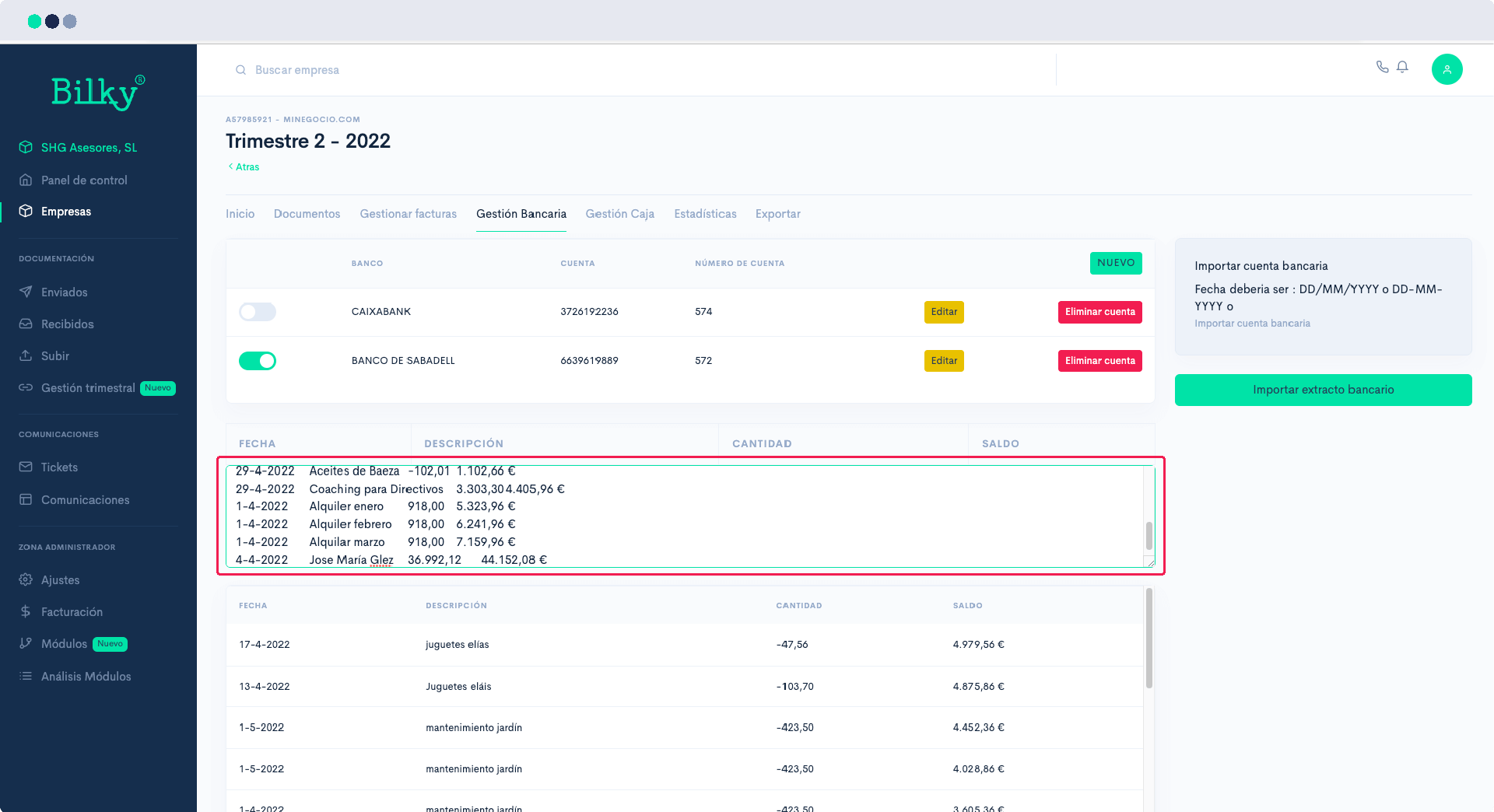Open the phone/call icon in the header

(x=1384, y=68)
